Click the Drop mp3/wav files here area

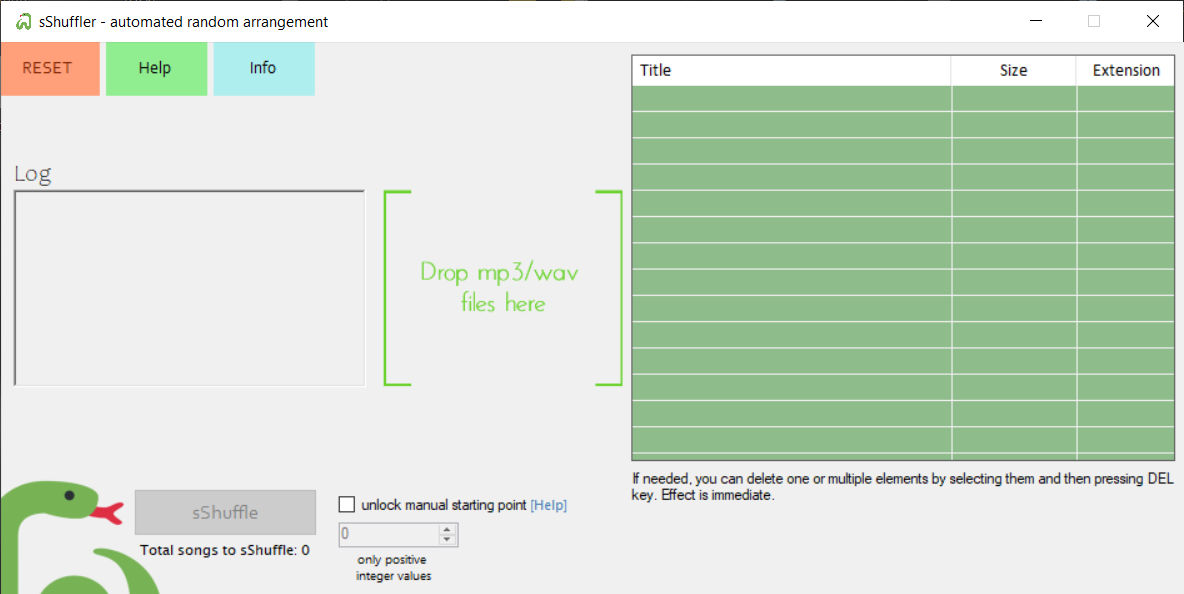coord(503,288)
